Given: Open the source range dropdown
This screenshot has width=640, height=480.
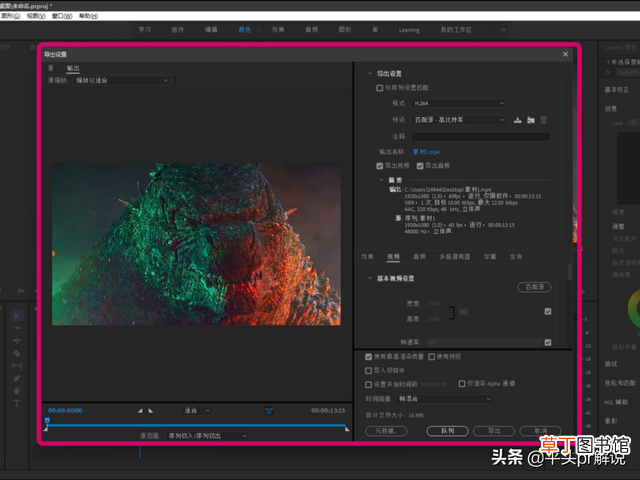Looking at the screenshot, I should (x=207, y=436).
